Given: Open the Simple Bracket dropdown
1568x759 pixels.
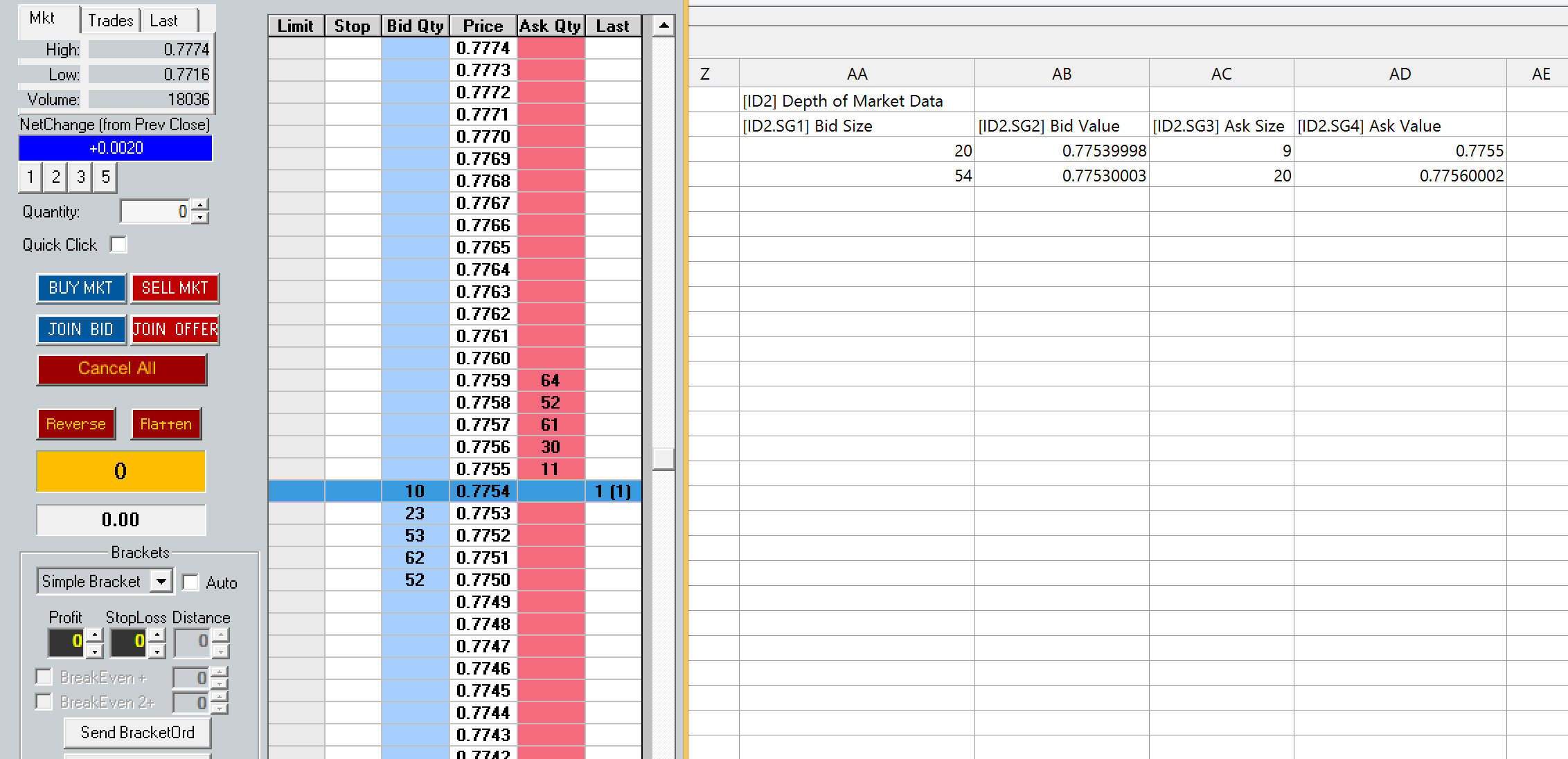Looking at the screenshot, I should pyautogui.click(x=161, y=581).
